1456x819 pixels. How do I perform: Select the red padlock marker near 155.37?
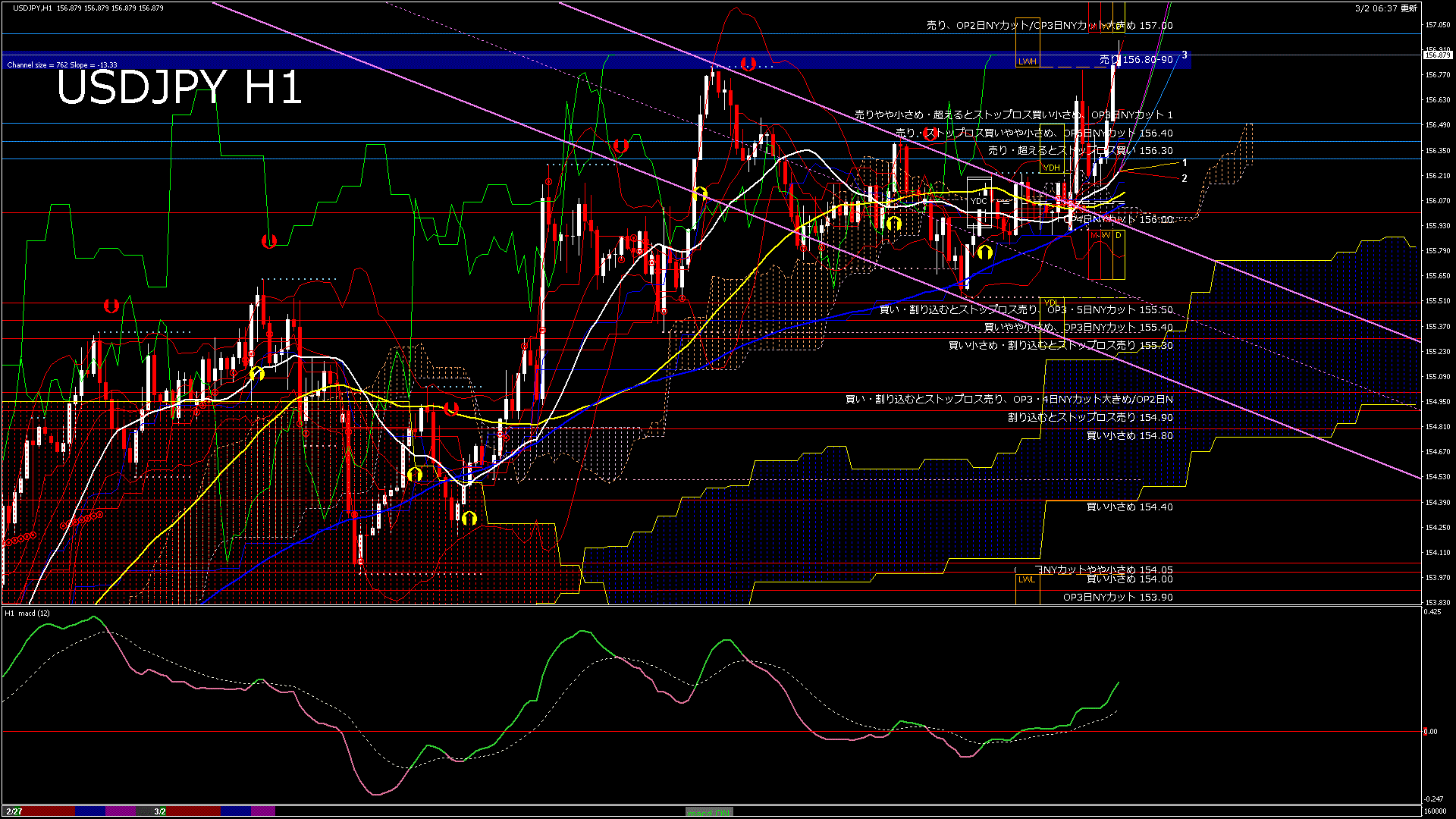(x=112, y=306)
